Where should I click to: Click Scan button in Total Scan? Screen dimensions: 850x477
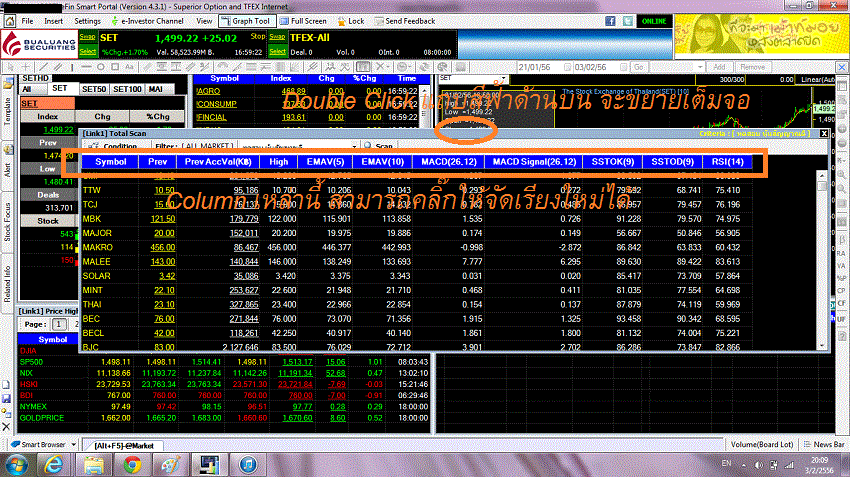point(378,146)
